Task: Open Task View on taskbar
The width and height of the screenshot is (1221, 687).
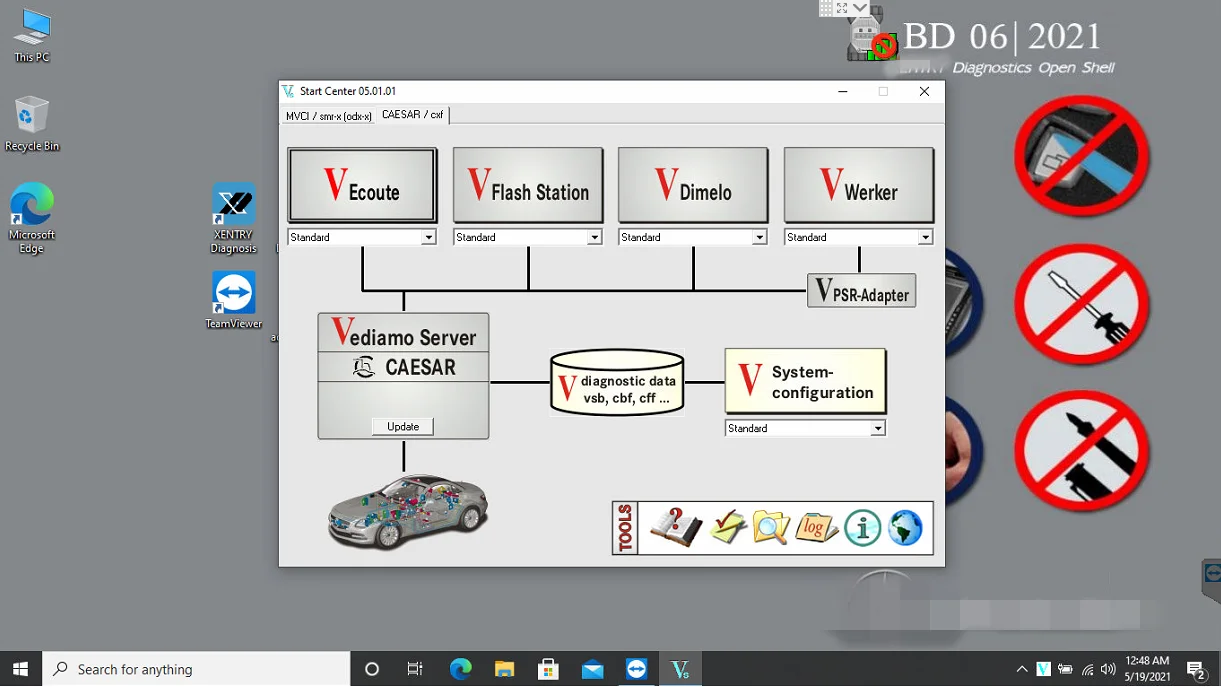Action: click(x=415, y=669)
